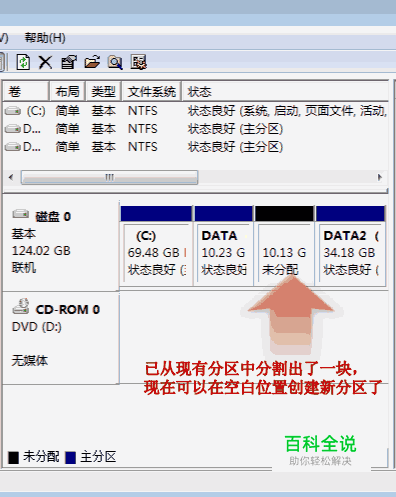Select the DATA2 34.18 GB partition block
Viewport: 396px width, 497px height.
351,246
